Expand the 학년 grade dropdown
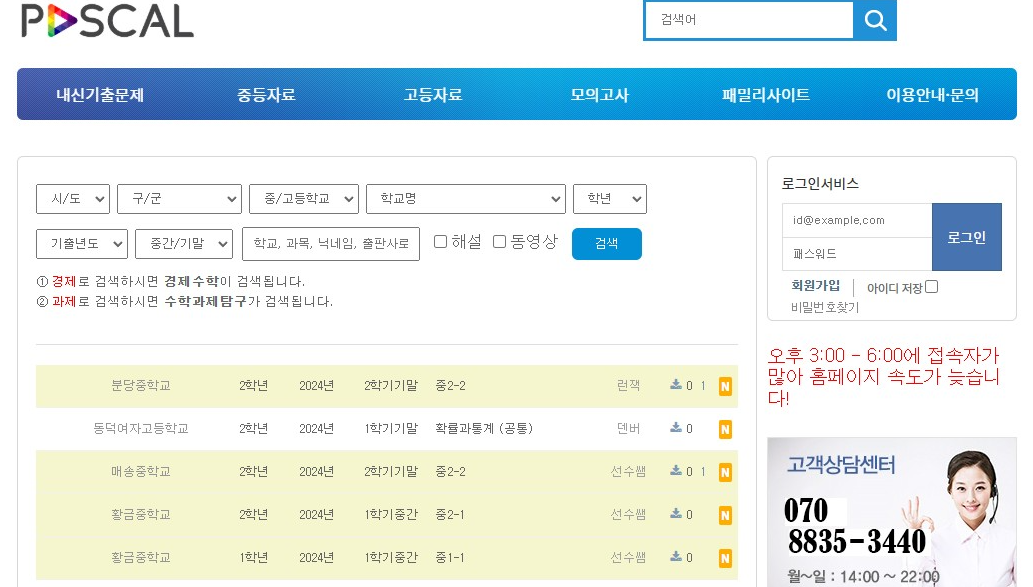The height and width of the screenshot is (587, 1033). click(609, 198)
